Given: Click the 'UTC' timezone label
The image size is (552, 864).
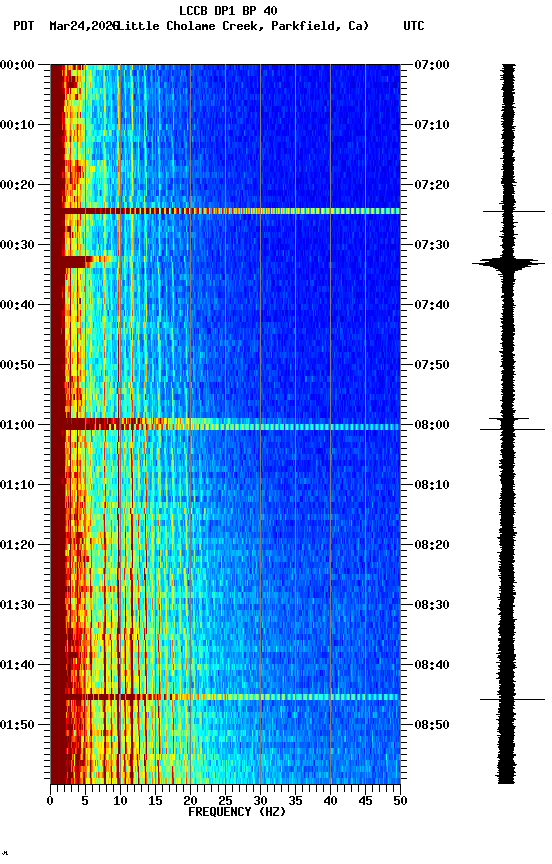Looking at the screenshot, I should 414,26.
